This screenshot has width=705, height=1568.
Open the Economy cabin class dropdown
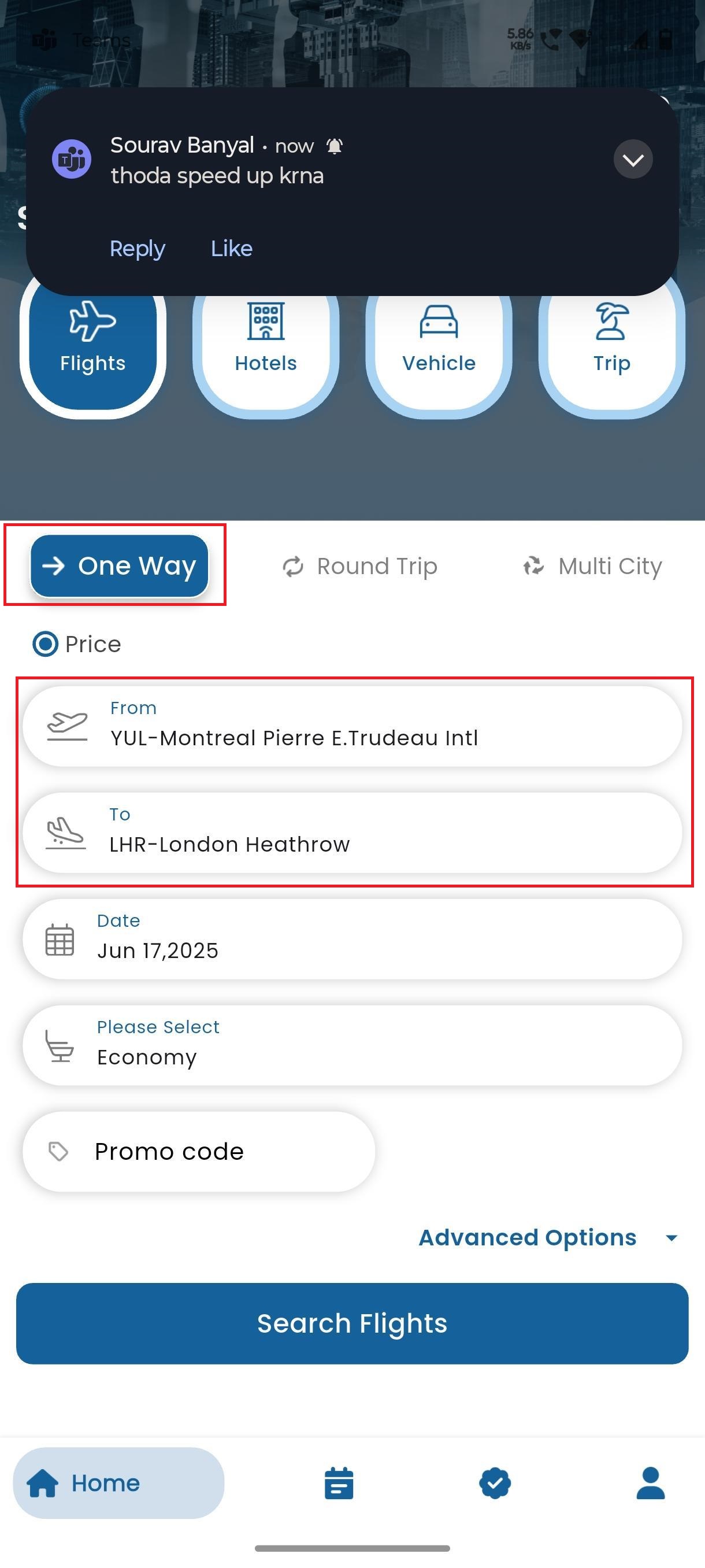tap(352, 1045)
